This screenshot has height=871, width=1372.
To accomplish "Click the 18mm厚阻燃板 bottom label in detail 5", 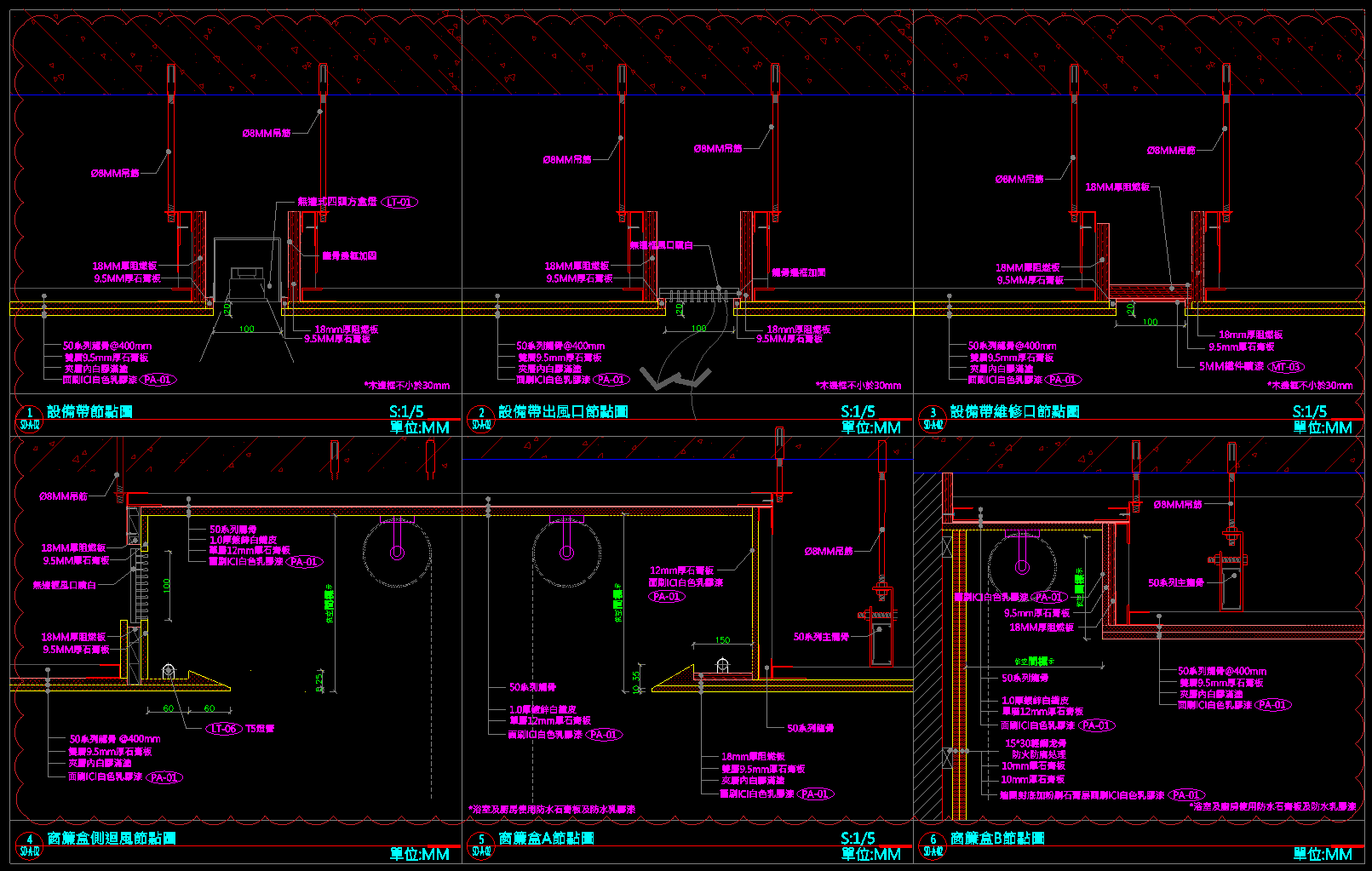I will coord(753,756).
